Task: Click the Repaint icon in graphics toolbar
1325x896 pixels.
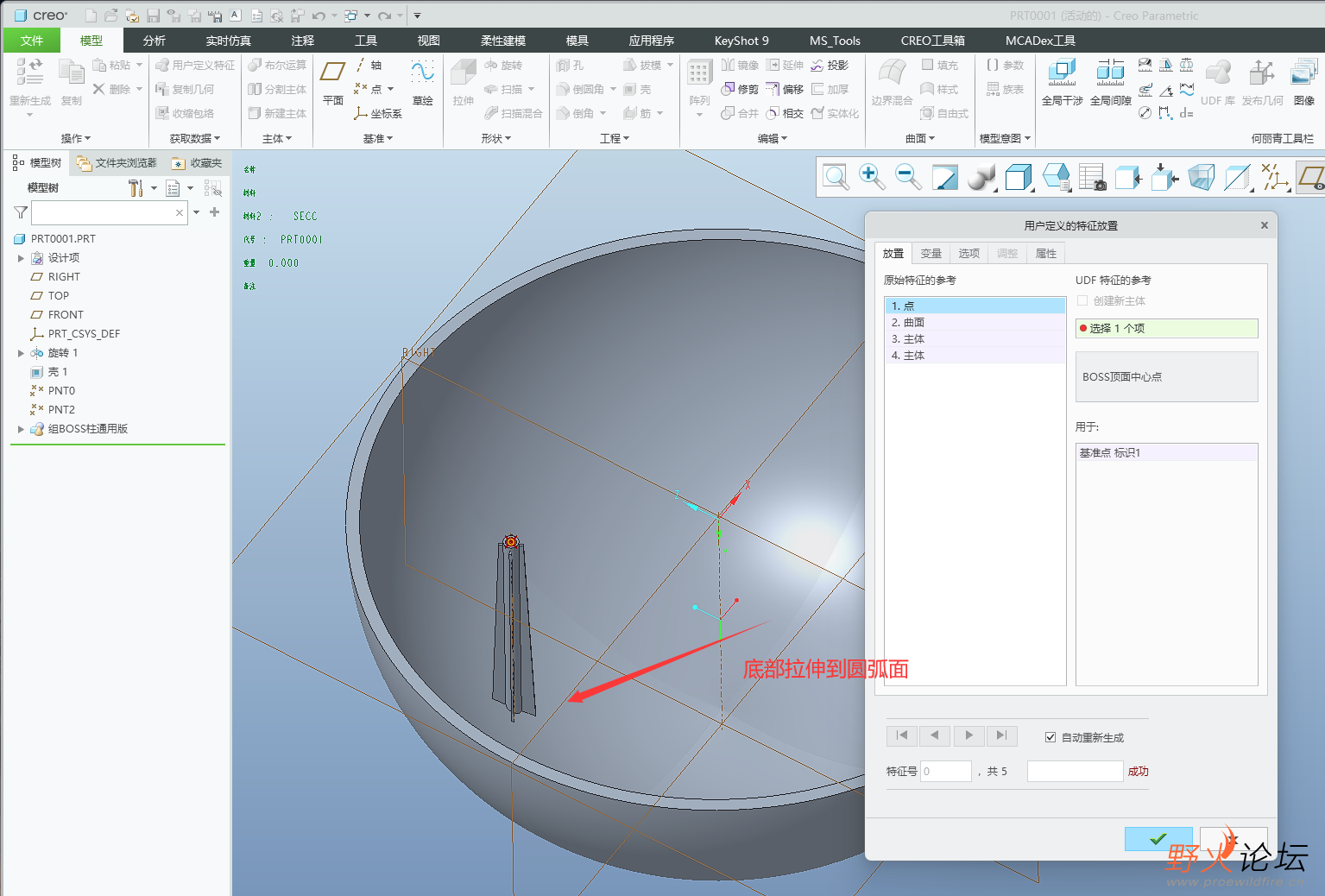Action: [x=944, y=177]
